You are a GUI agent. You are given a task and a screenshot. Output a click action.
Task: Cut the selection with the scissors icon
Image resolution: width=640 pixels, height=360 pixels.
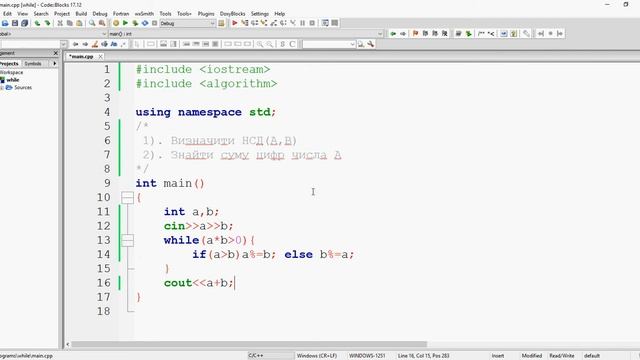pos(60,23)
